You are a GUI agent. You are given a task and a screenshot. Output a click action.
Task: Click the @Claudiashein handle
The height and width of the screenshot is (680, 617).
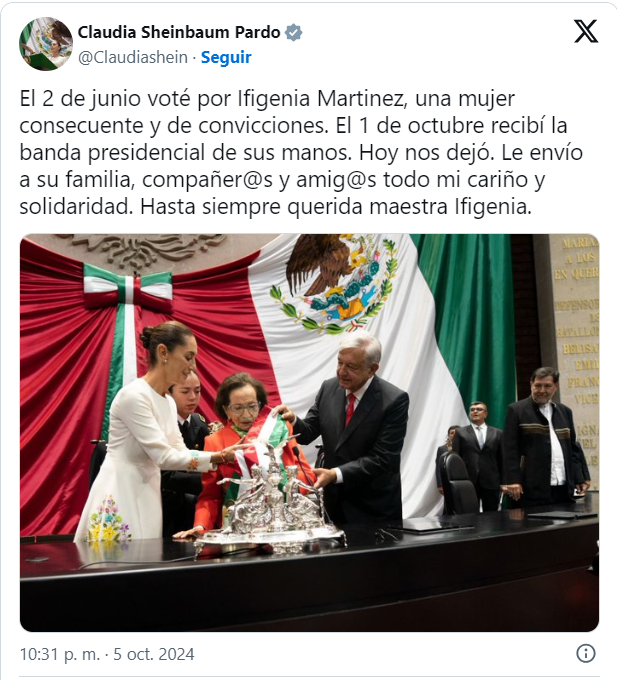click(x=133, y=57)
